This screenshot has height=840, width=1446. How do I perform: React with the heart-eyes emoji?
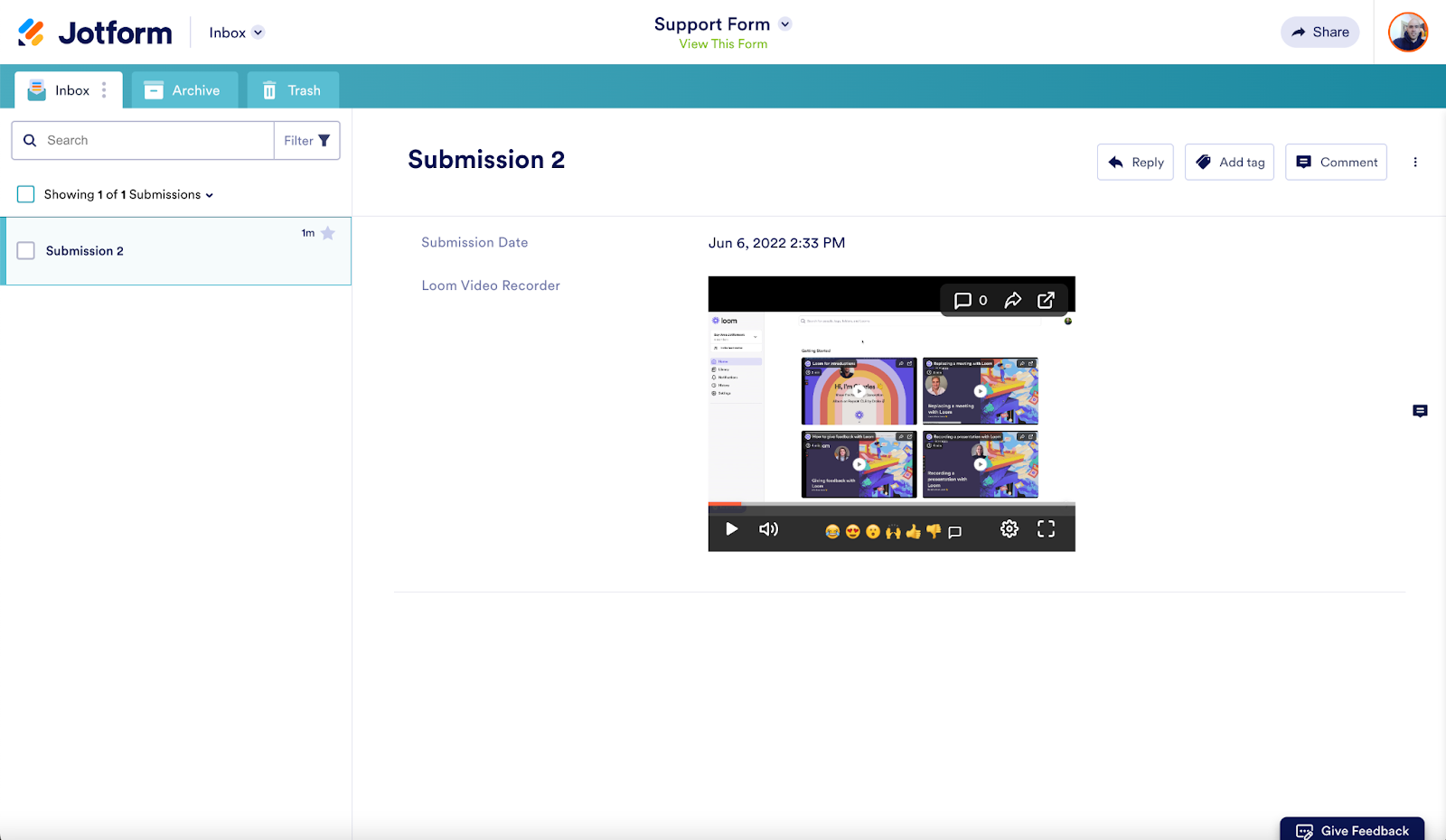click(852, 532)
